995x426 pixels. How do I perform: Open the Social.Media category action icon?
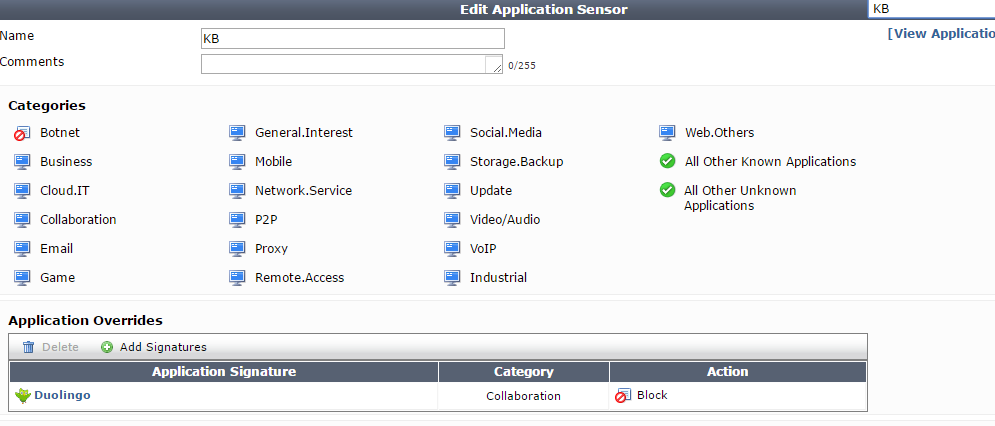click(x=452, y=133)
